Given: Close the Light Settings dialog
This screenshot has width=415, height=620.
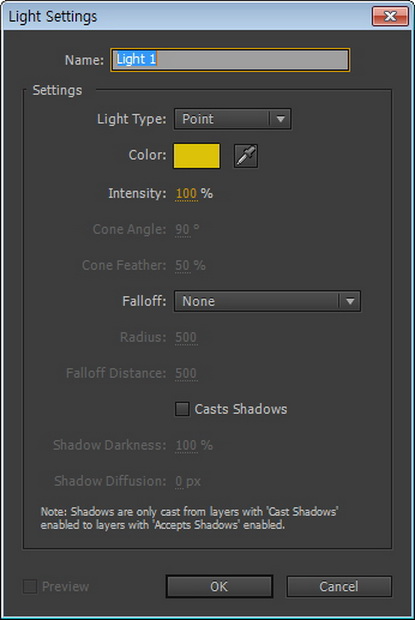Looking at the screenshot, I should [390, 16].
